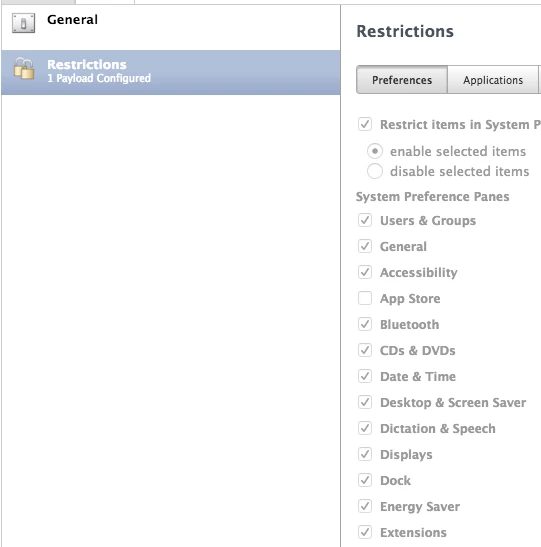This screenshot has height=547, width=541.
Task: Select Restrictions payload in the sidebar
Action: coord(171,72)
